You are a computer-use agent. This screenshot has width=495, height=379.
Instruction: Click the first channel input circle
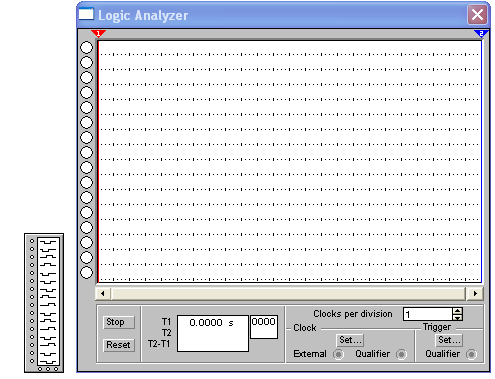click(x=87, y=47)
